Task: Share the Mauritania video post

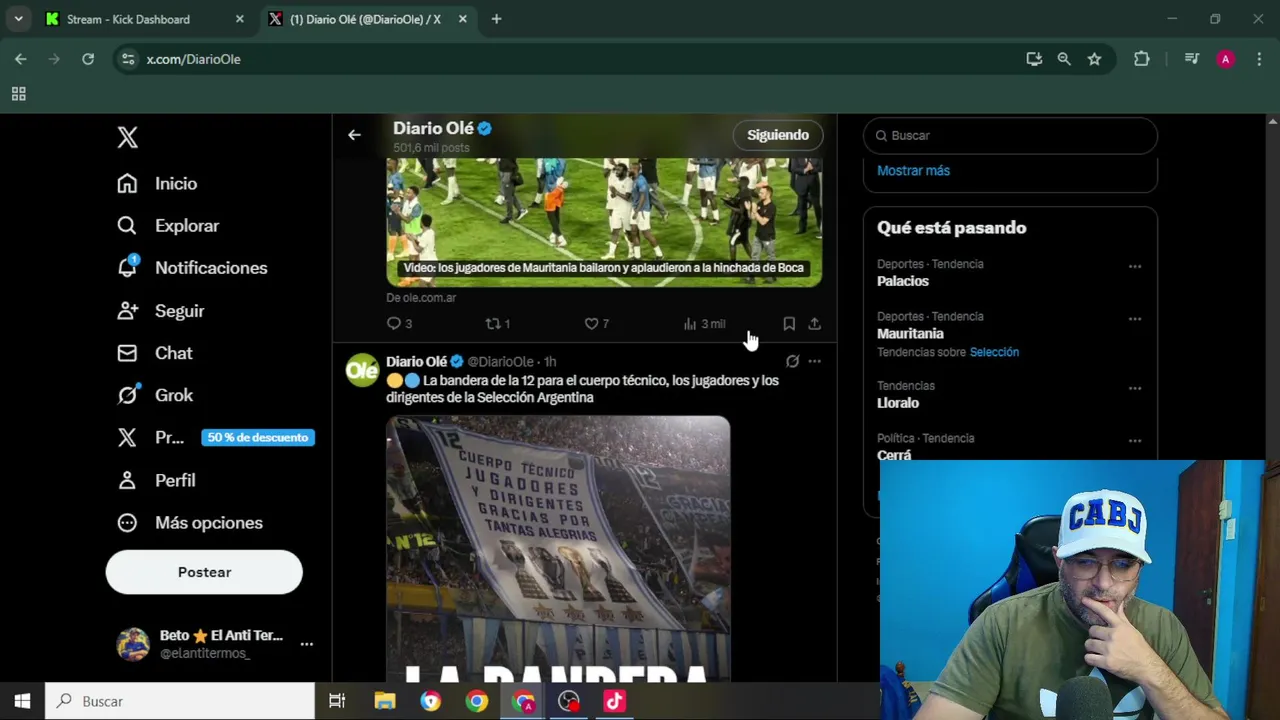Action: (x=814, y=324)
